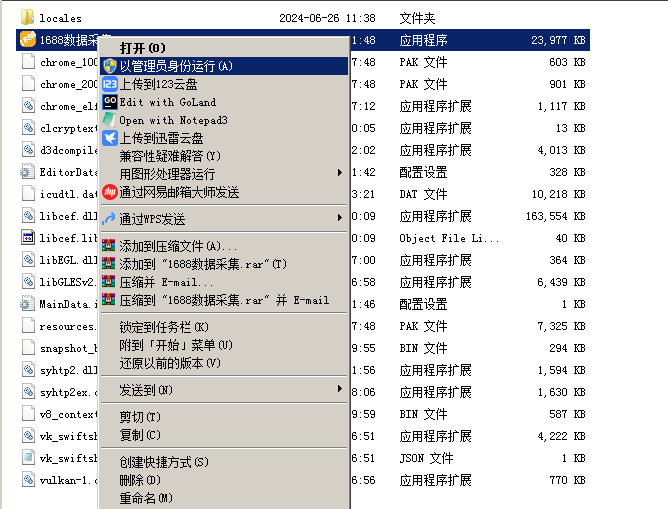Select the locales folder icon
668x509 pixels.
pyautogui.click(x=28, y=18)
